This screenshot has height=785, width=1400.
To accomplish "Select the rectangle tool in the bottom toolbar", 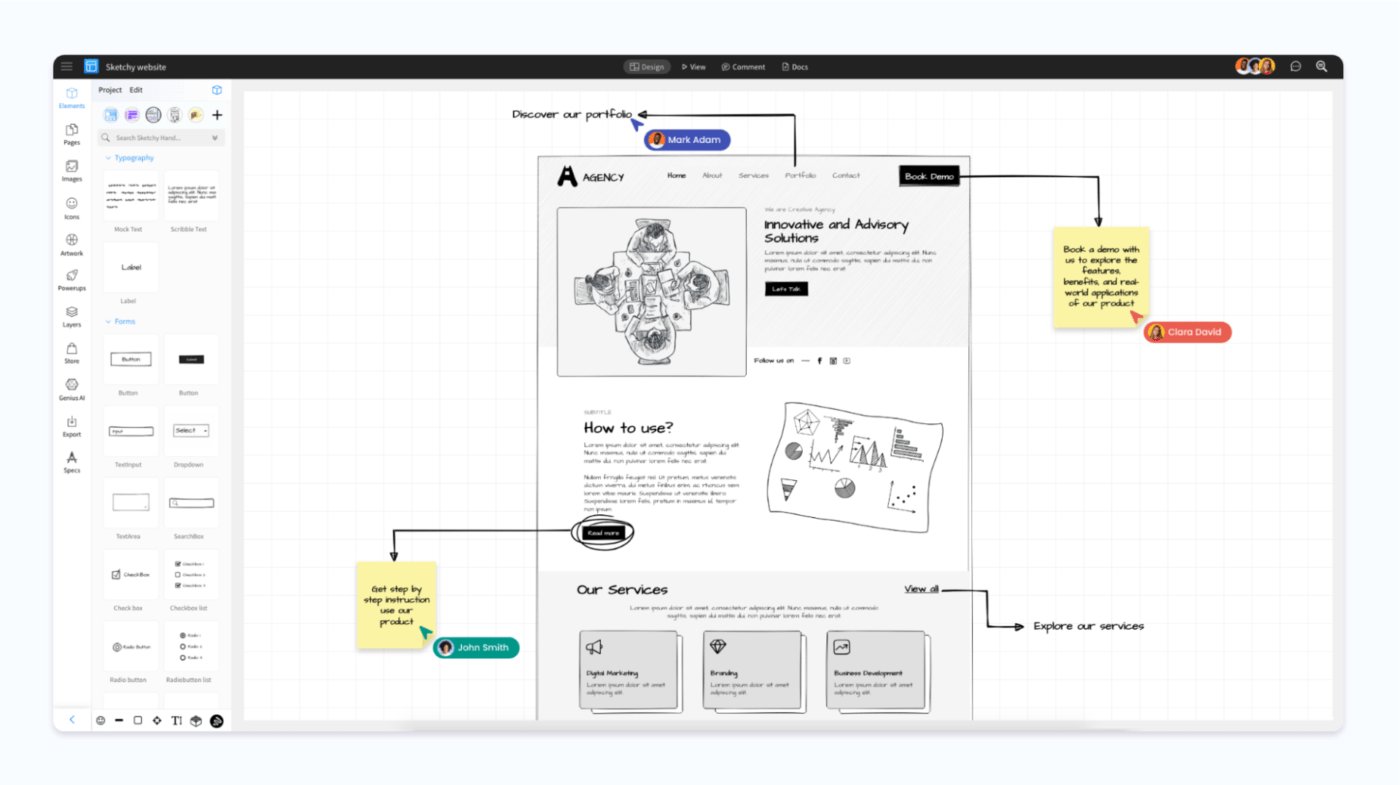I will (138, 720).
